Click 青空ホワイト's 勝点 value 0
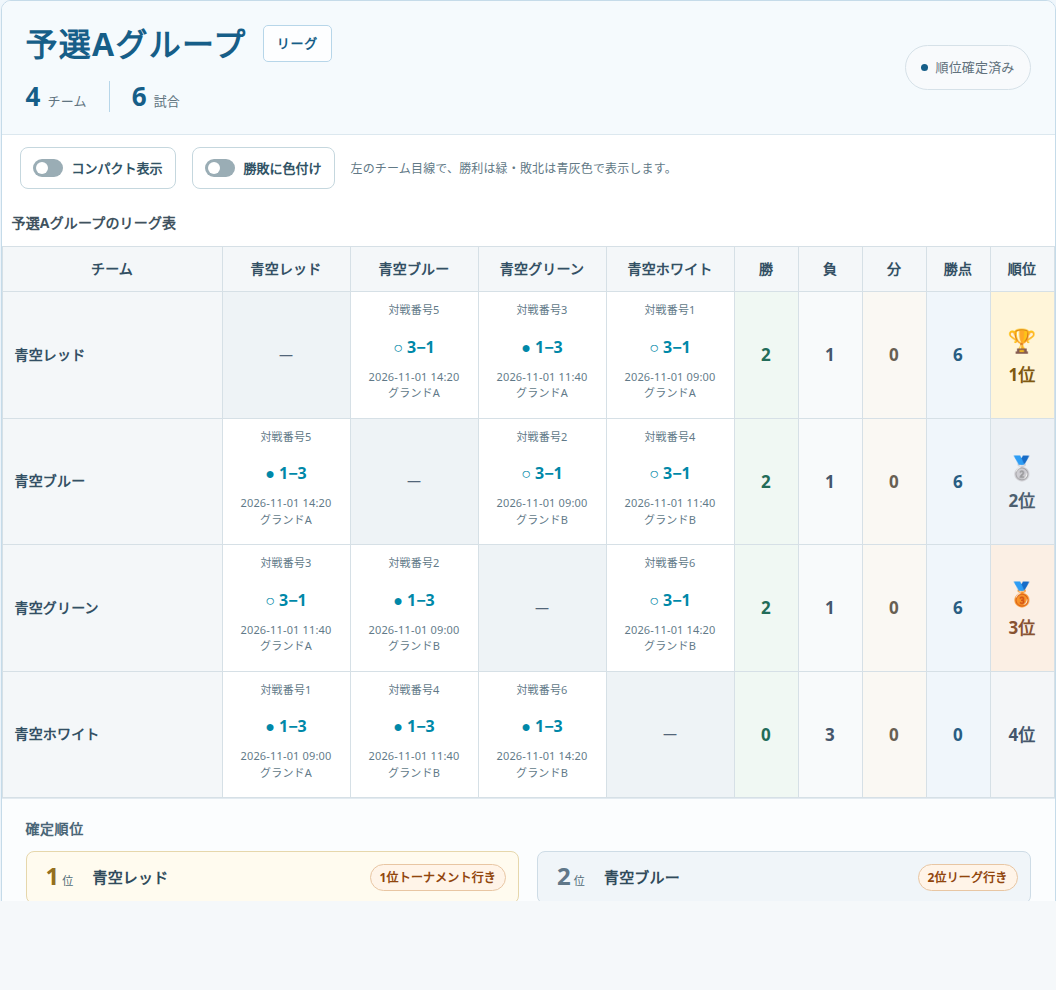1056x990 pixels. coord(958,735)
